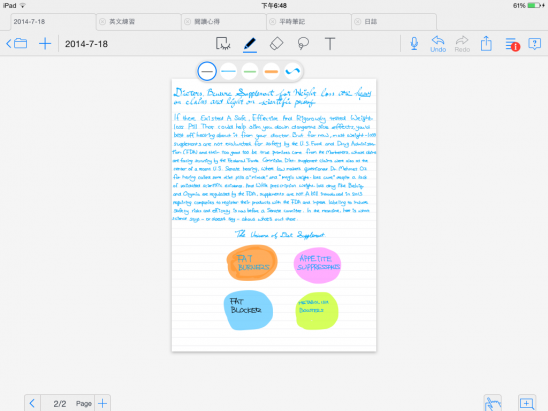Open page list with notification badge

click(512, 44)
